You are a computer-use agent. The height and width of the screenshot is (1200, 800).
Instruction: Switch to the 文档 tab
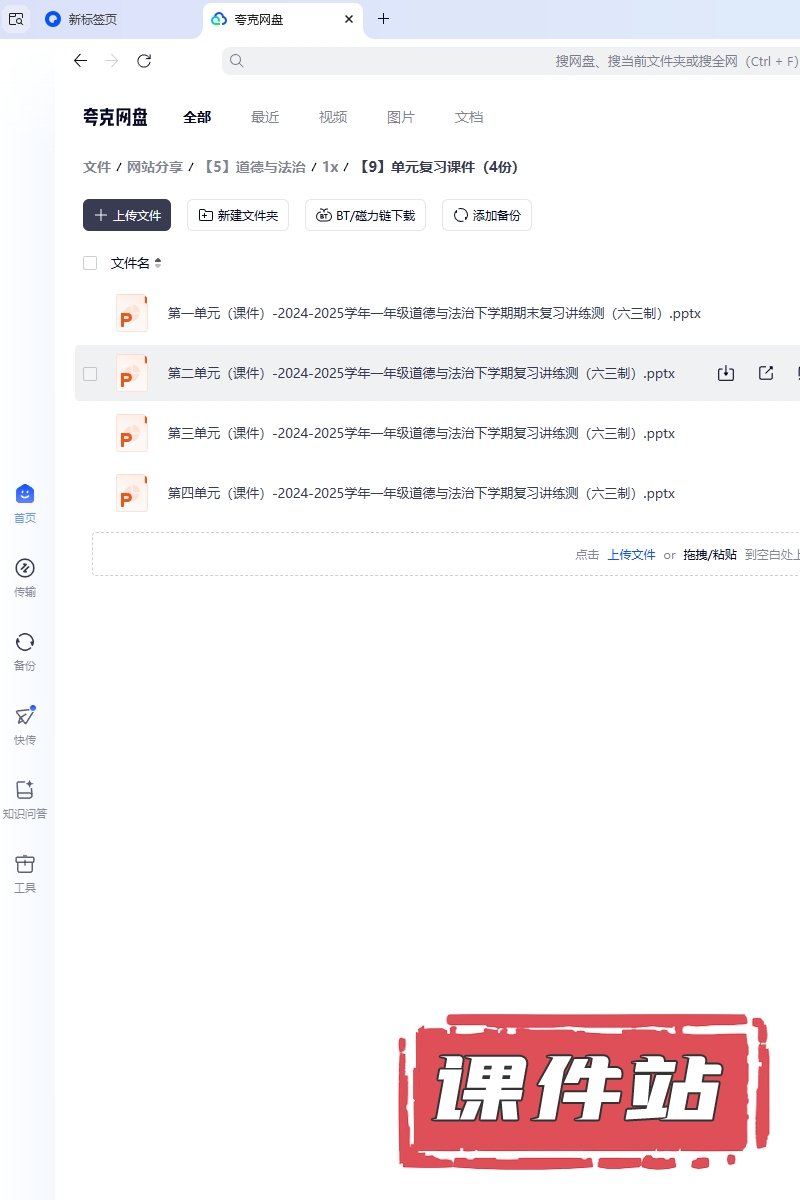469,117
